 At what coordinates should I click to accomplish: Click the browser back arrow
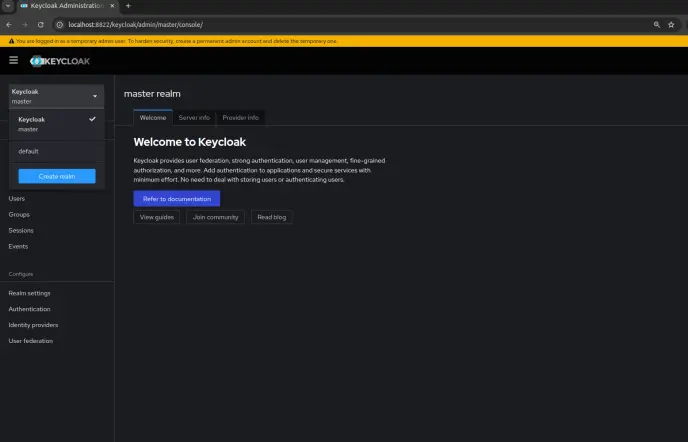(9, 24)
